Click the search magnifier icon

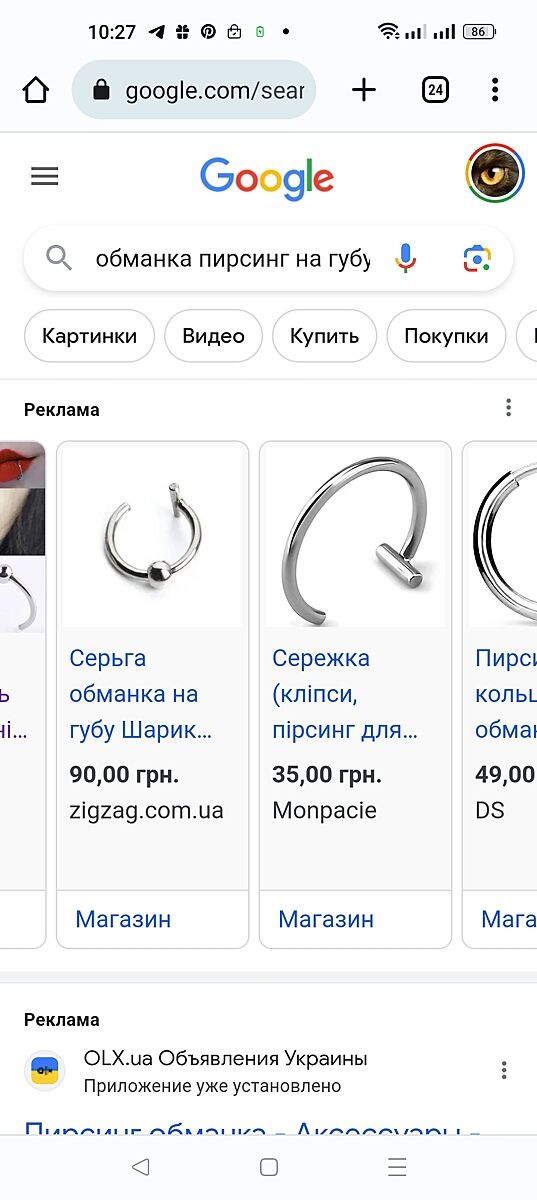pyautogui.click(x=59, y=259)
